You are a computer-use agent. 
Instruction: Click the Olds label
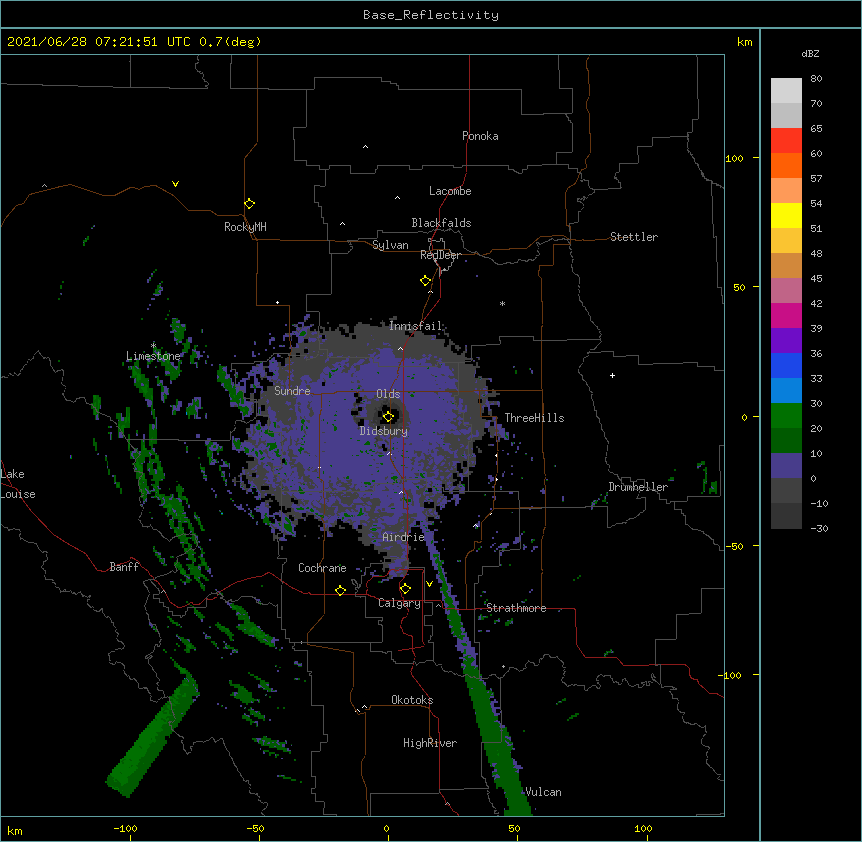[x=388, y=394]
